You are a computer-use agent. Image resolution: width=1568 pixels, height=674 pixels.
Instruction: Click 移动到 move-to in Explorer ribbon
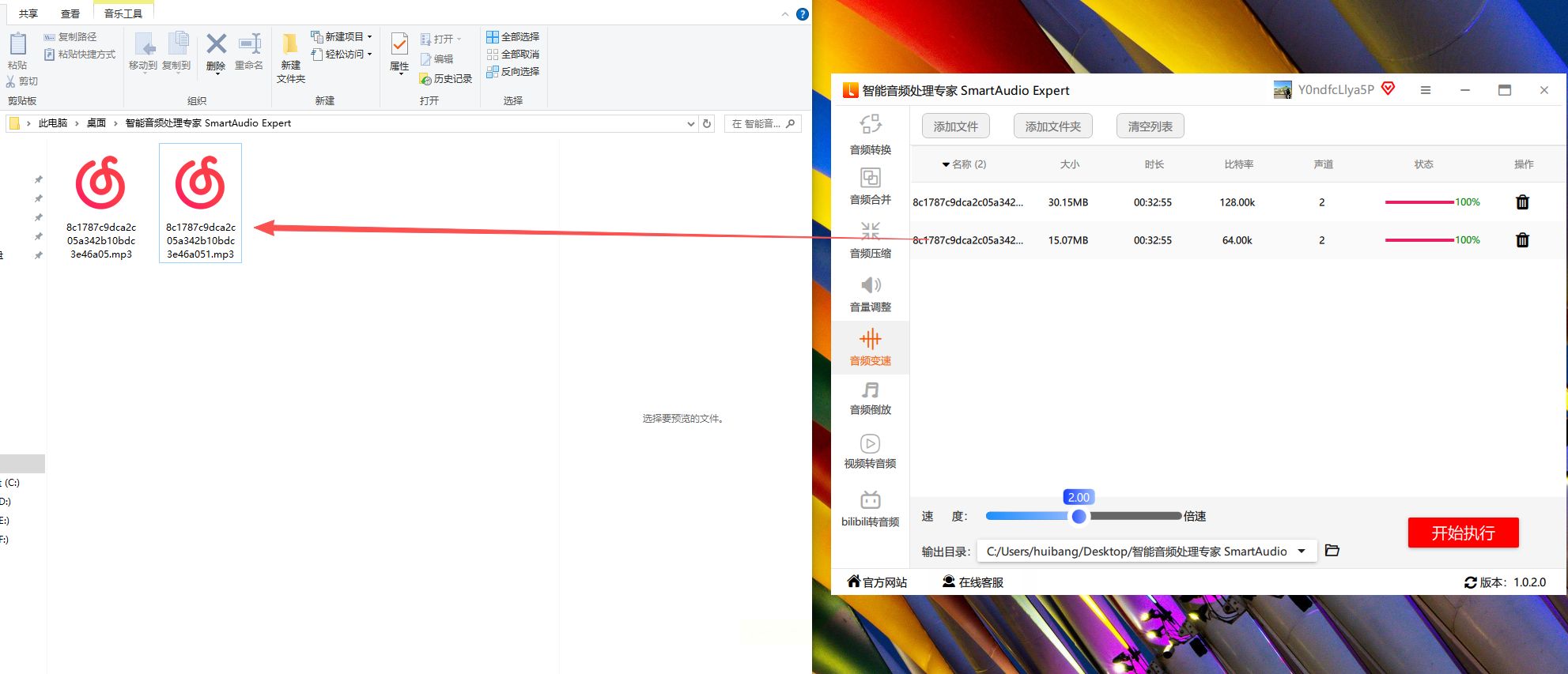click(x=143, y=52)
